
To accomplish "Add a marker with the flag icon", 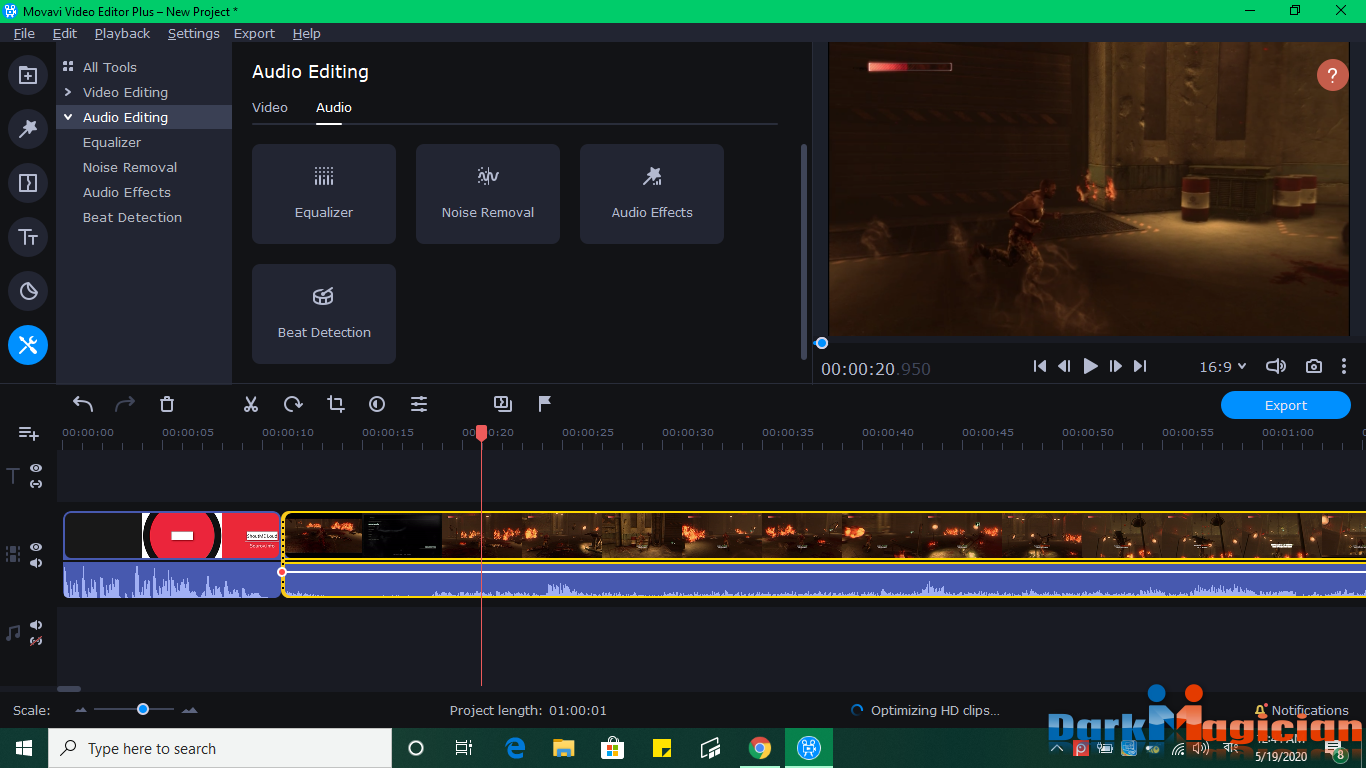I will [545, 404].
